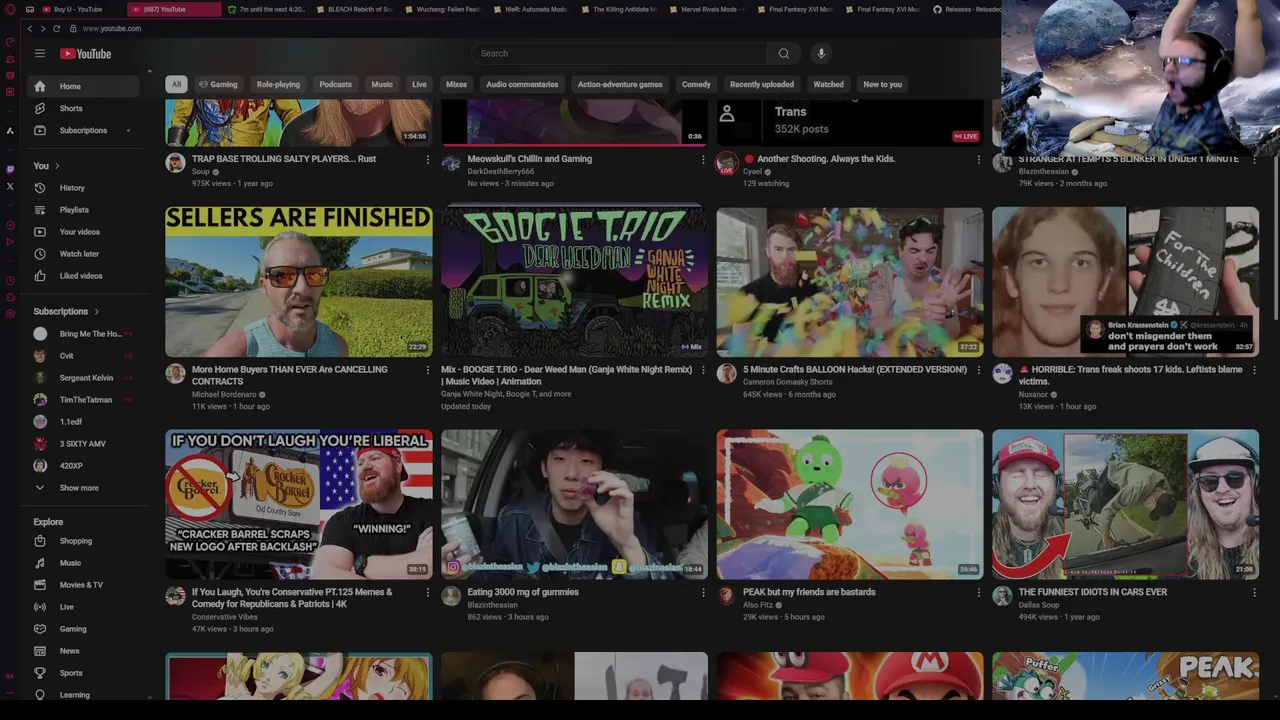This screenshot has height=720, width=1280.
Task: Expand the Subscriptions section header
Action: [66, 311]
